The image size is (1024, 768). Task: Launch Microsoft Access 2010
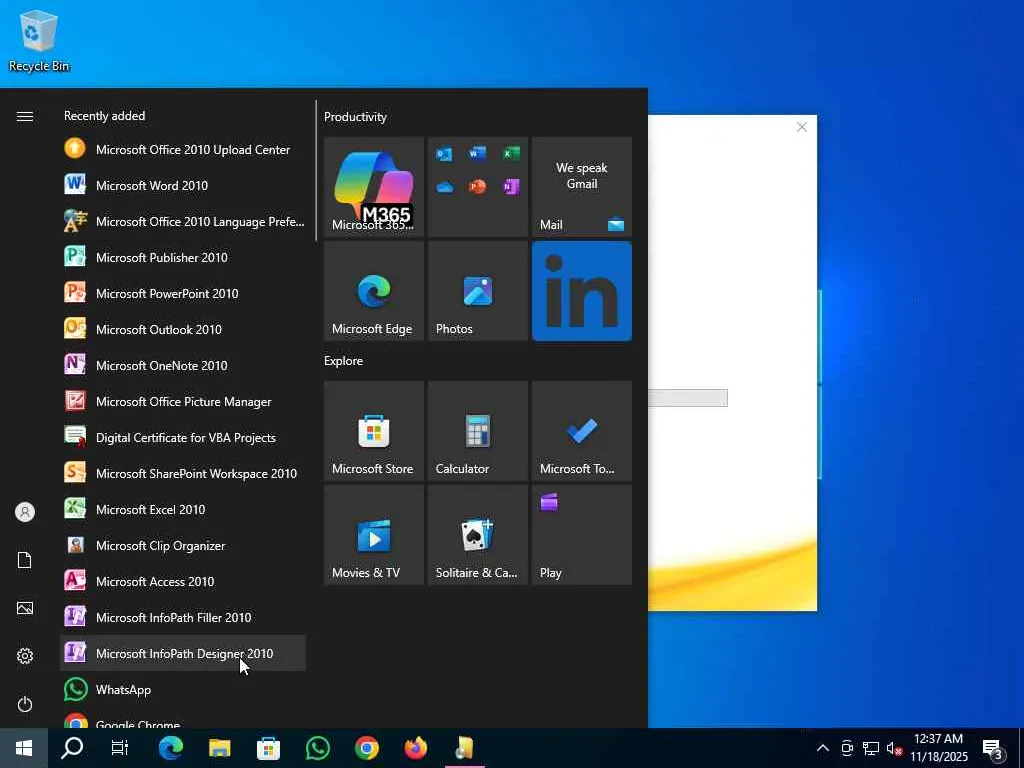click(183, 581)
